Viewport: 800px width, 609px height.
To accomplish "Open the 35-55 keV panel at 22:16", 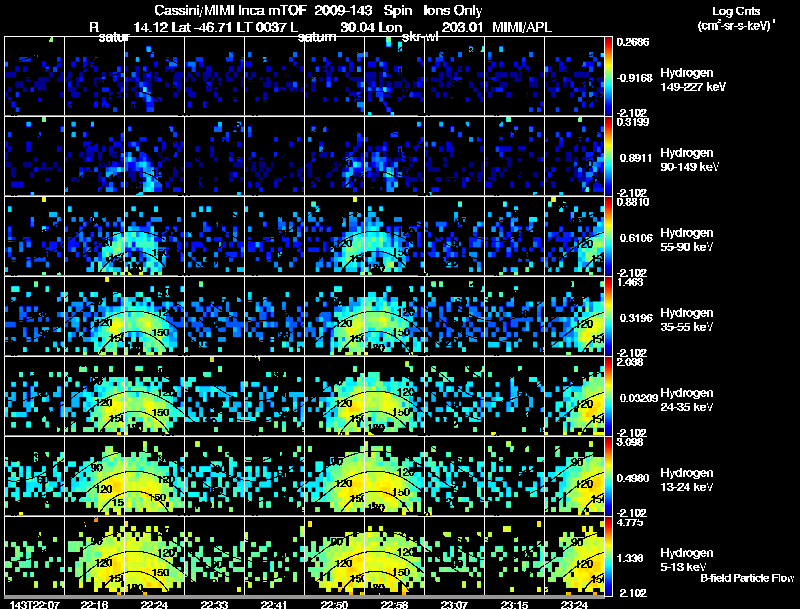I will pos(94,316).
